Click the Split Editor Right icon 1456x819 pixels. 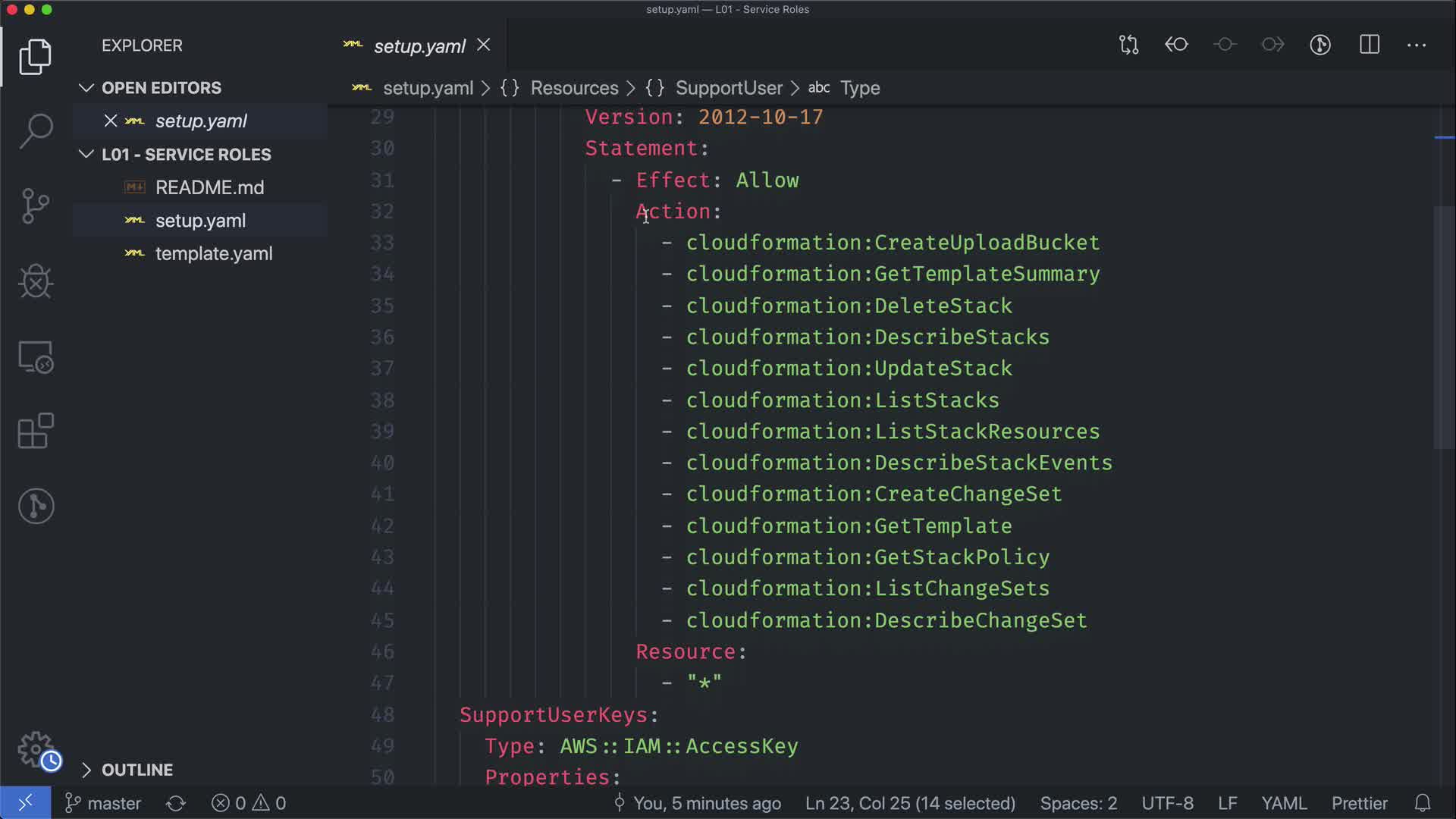(1369, 45)
